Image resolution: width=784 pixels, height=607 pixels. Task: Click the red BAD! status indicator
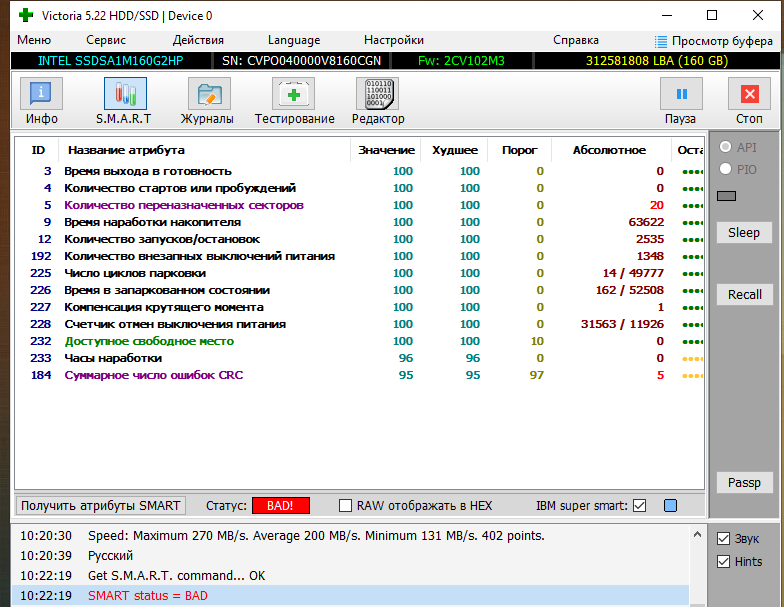(280, 506)
